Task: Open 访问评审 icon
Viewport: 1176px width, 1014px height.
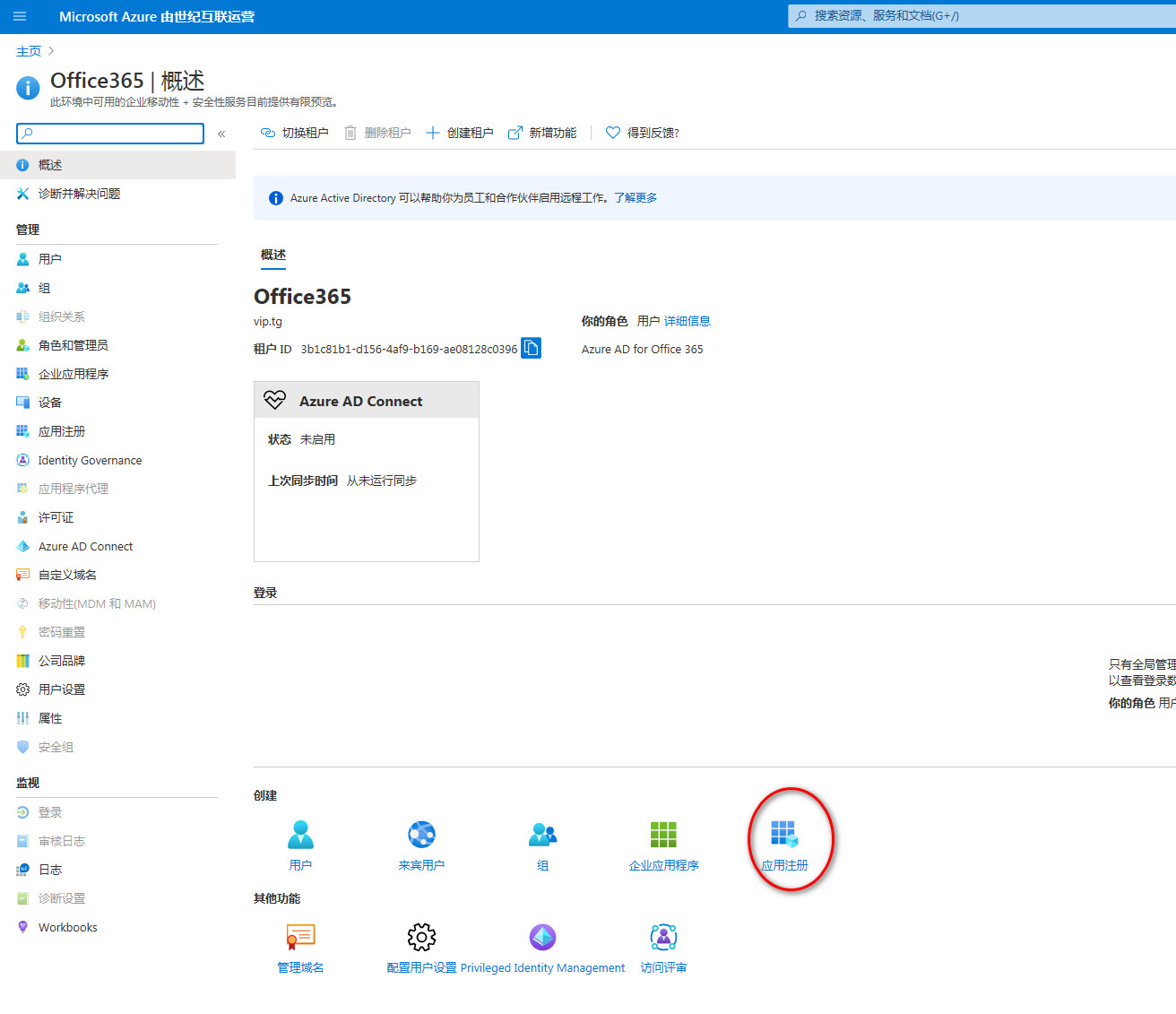Action: tap(663, 937)
